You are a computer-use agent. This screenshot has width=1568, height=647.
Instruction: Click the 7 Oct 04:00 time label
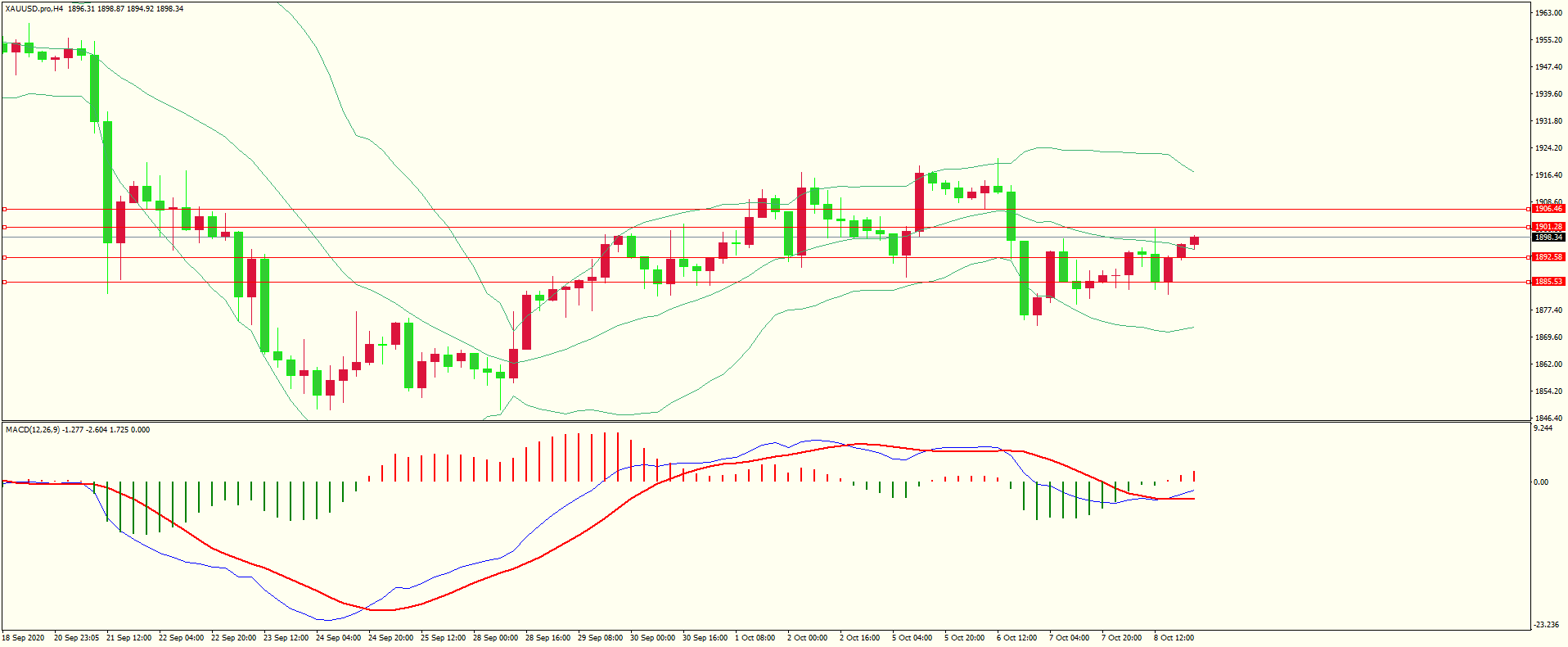click(x=1070, y=638)
